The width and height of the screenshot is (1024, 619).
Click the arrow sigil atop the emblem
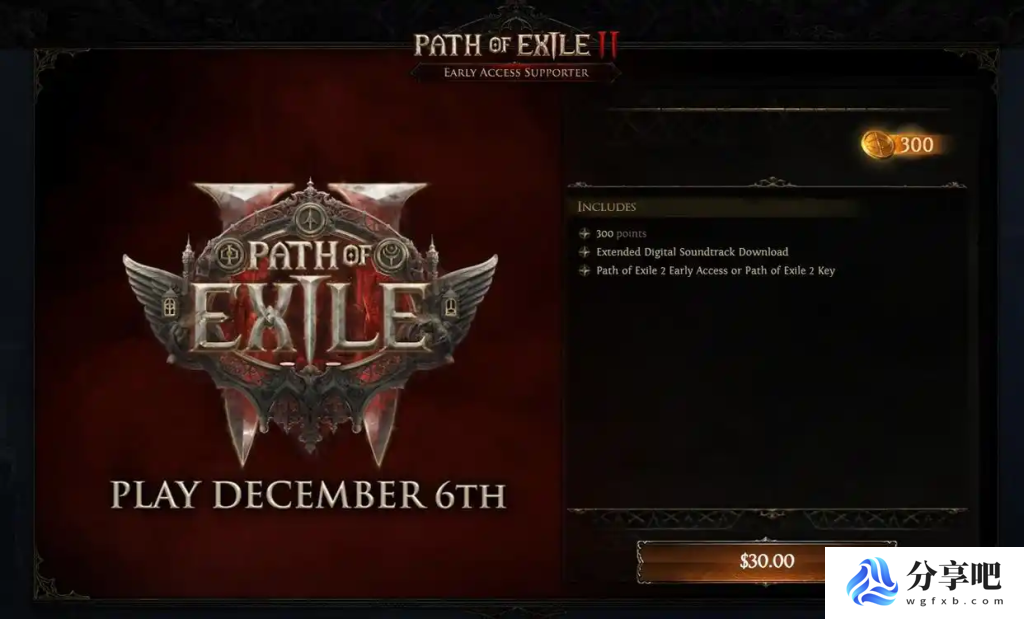[x=310, y=219]
